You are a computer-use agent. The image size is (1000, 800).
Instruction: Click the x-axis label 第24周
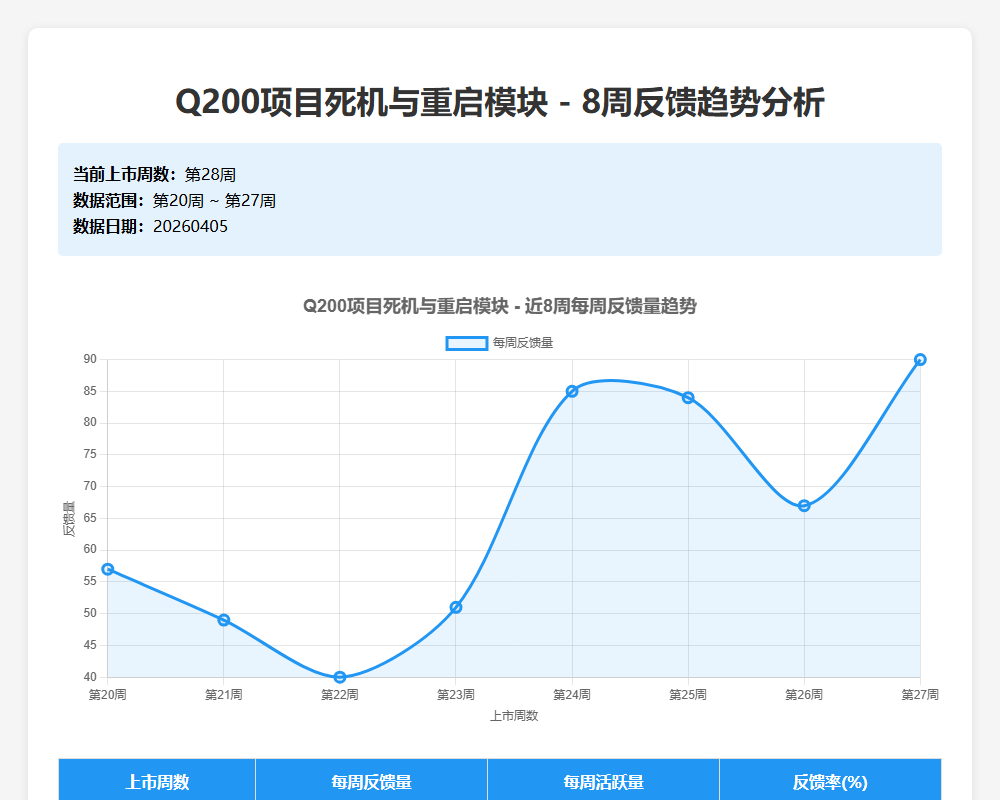(x=572, y=695)
